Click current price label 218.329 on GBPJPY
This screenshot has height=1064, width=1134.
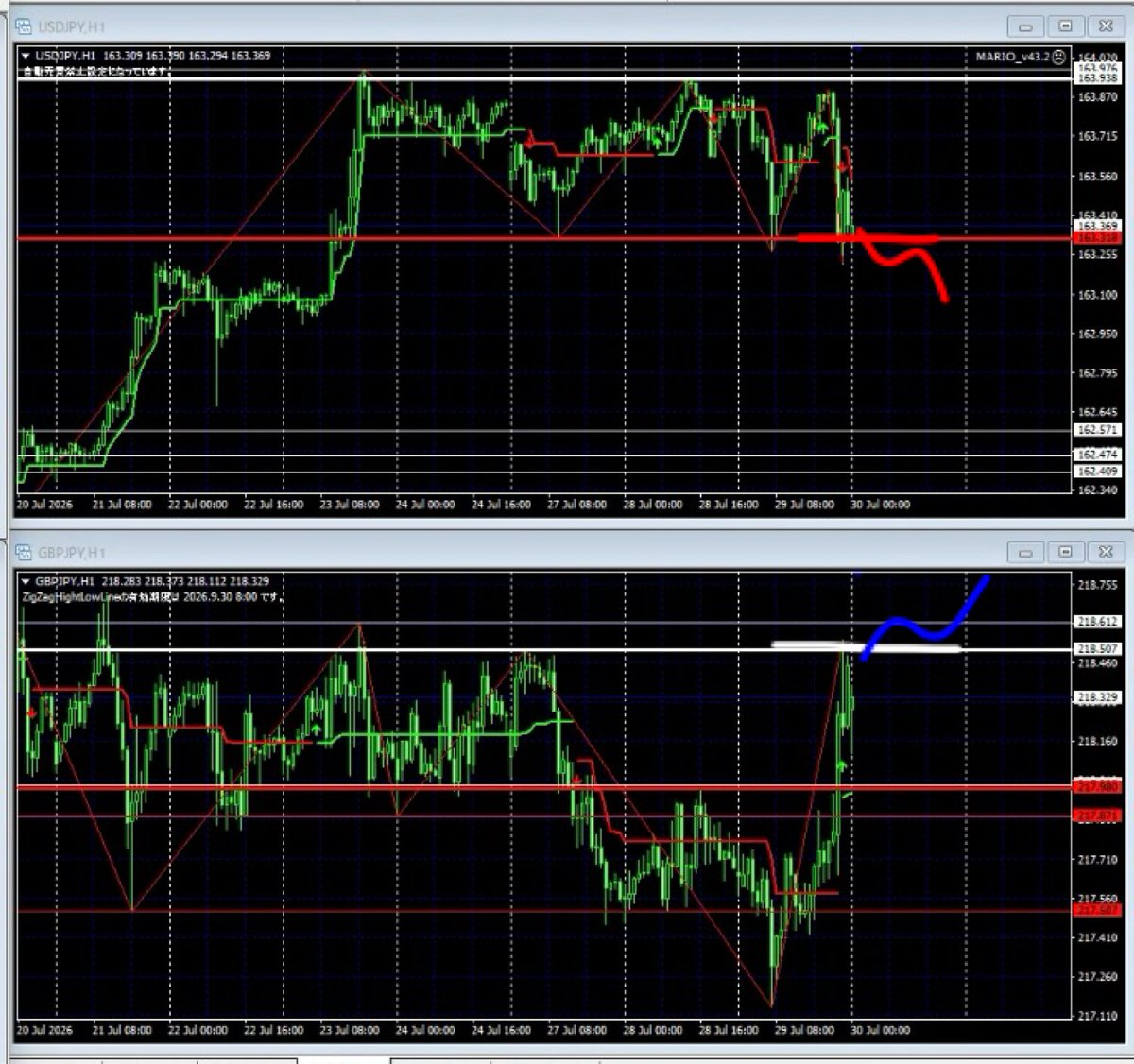pos(1097,697)
